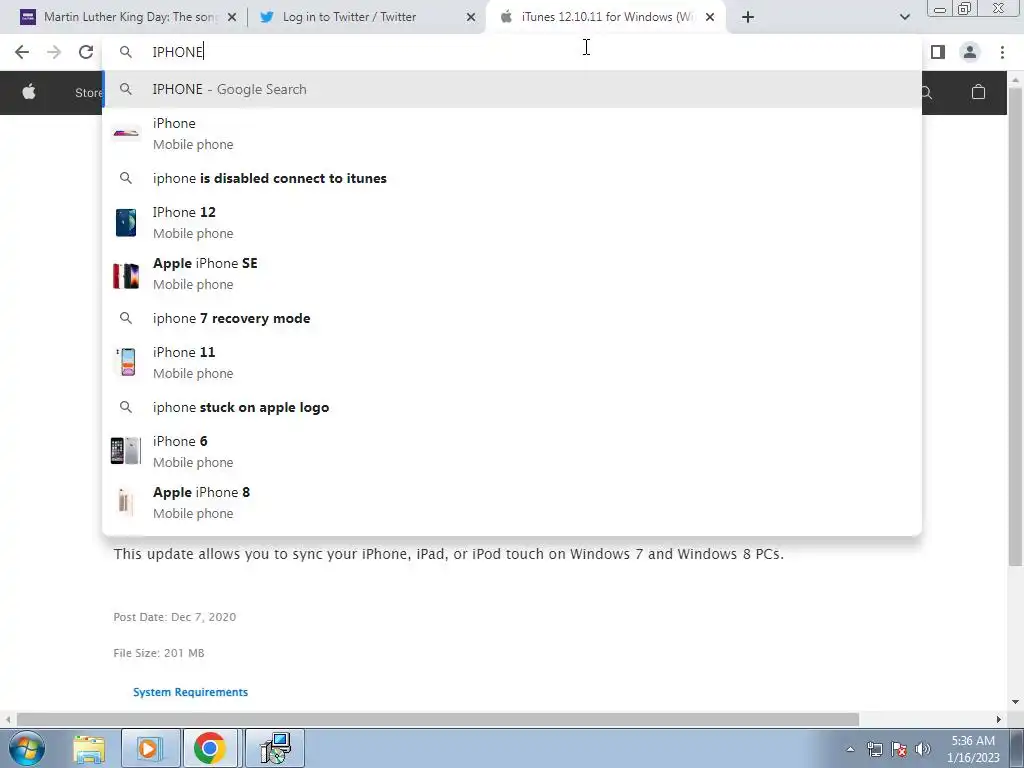Open the Action Center flag icon
Screen dimensions: 1024x768
(x=899, y=749)
